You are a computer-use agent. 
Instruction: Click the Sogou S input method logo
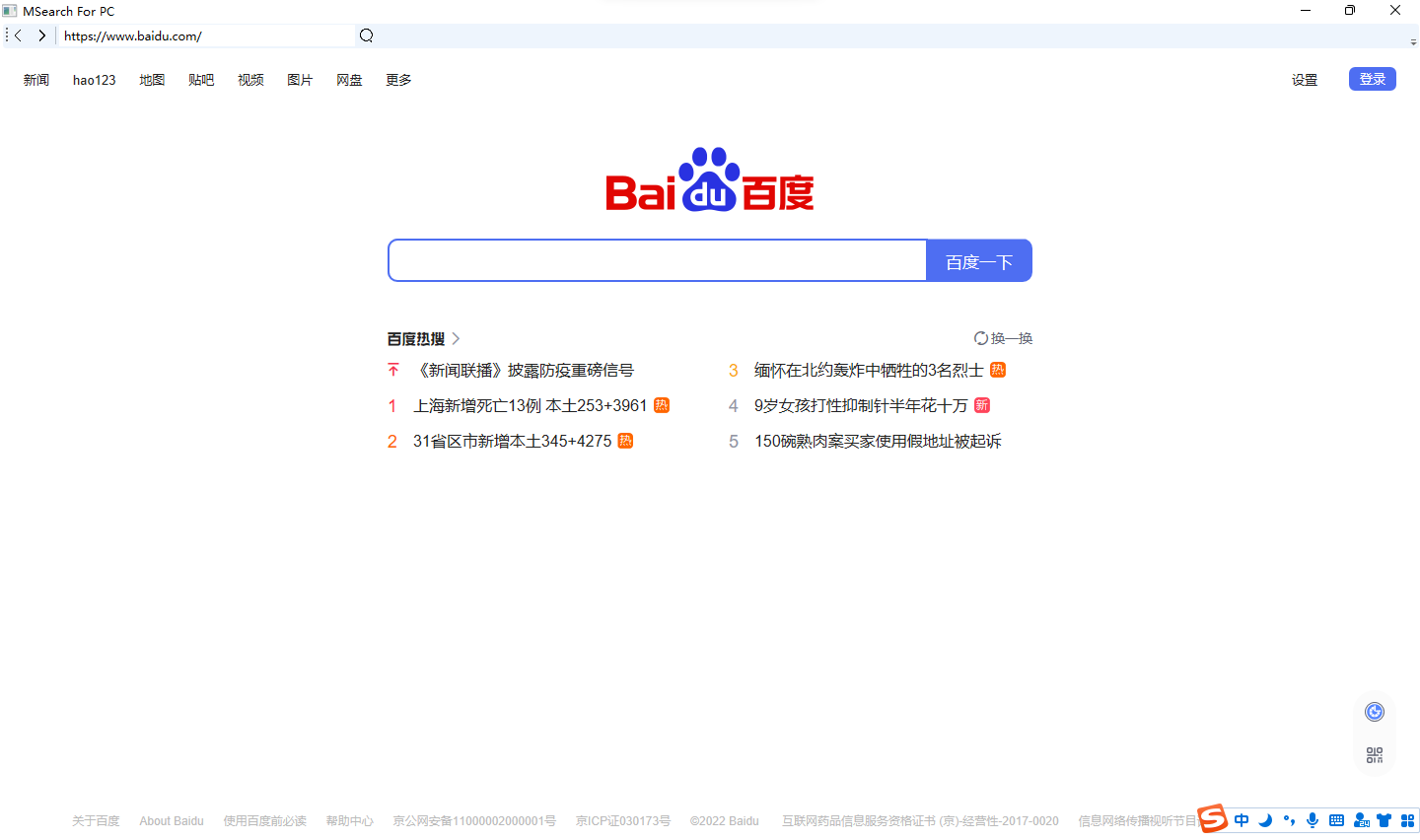(1213, 818)
